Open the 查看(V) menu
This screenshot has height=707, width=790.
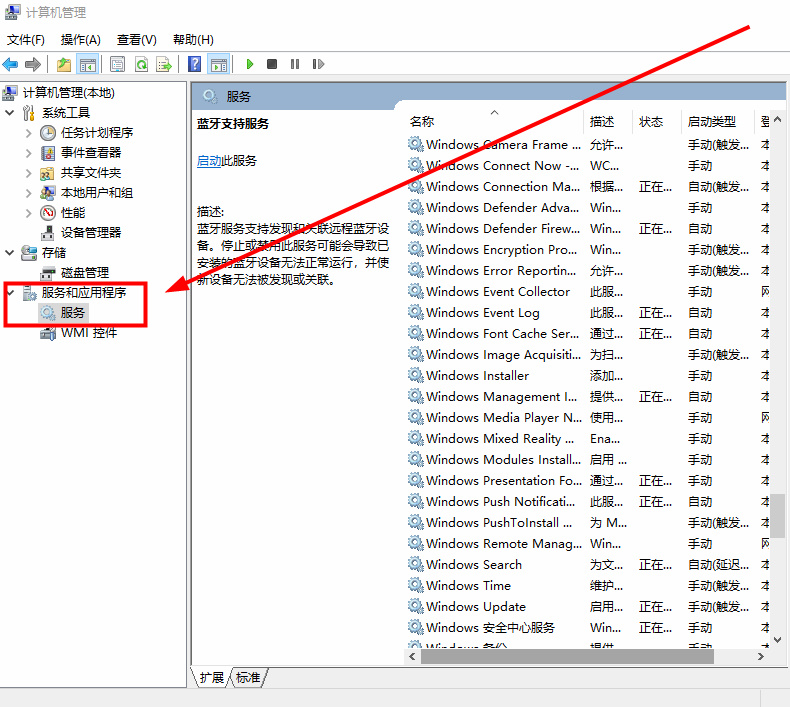coord(136,39)
